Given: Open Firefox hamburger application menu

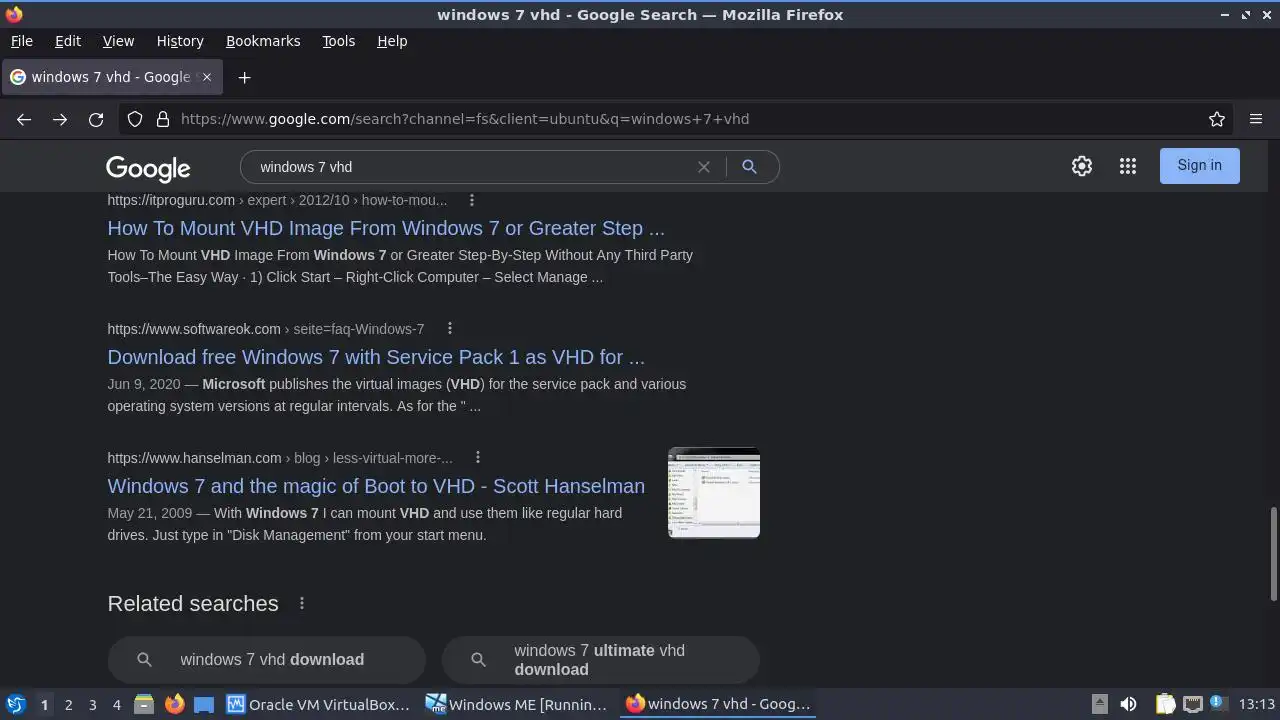Looking at the screenshot, I should coord(1256,119).
